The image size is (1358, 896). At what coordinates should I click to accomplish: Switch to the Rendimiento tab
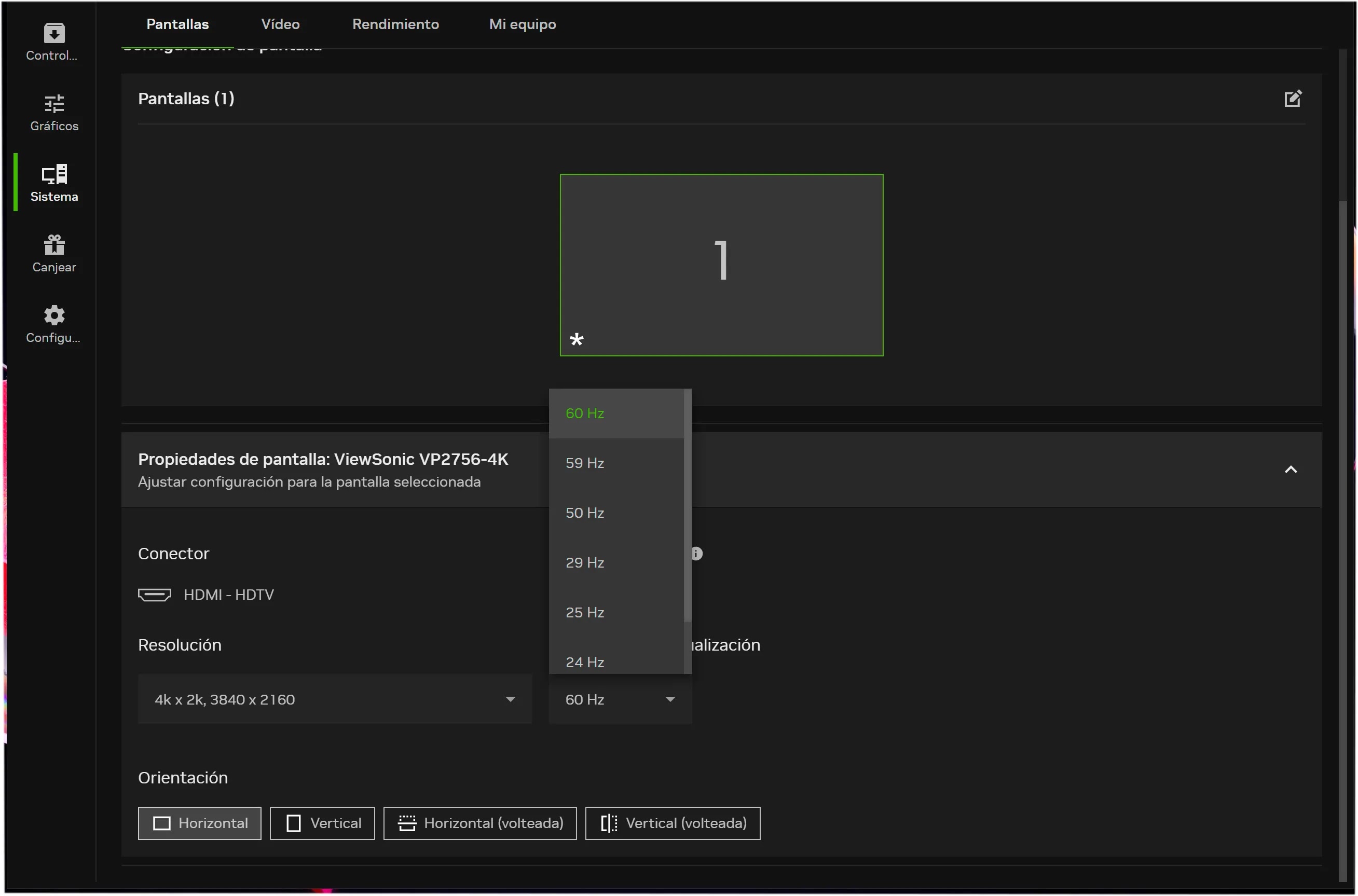395,24
